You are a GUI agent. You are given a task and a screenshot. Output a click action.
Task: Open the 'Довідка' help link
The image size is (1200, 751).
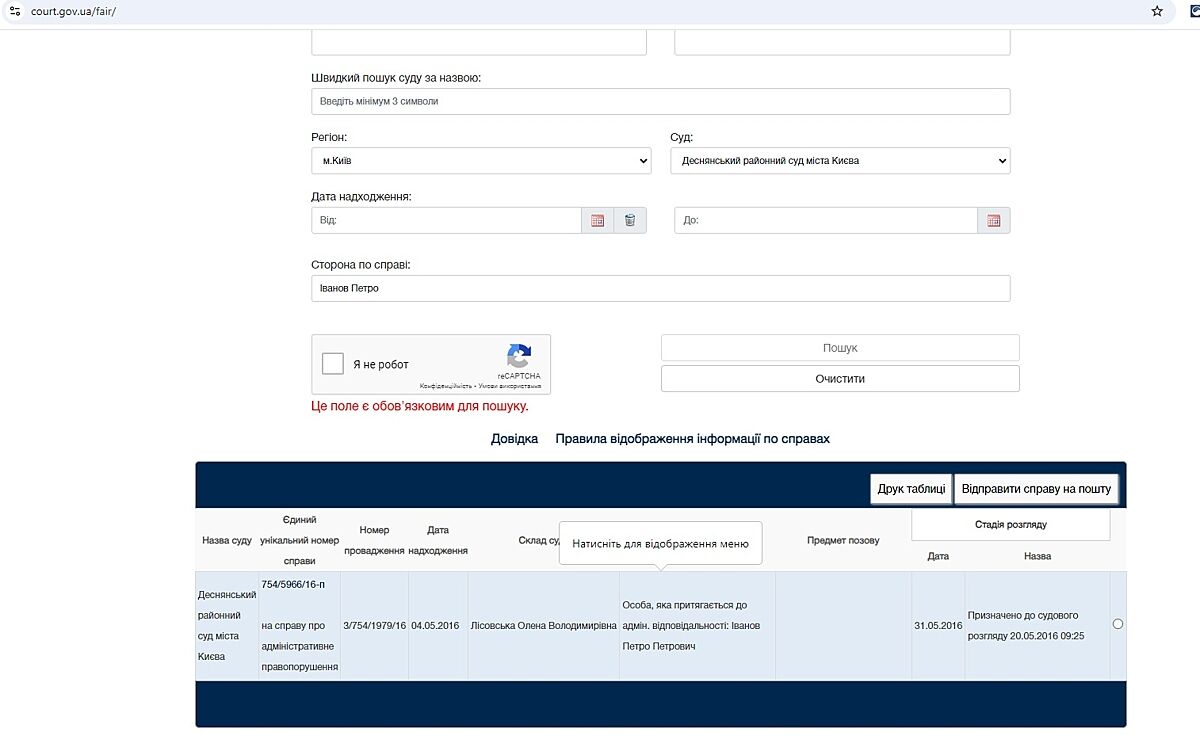pos(514,439)
